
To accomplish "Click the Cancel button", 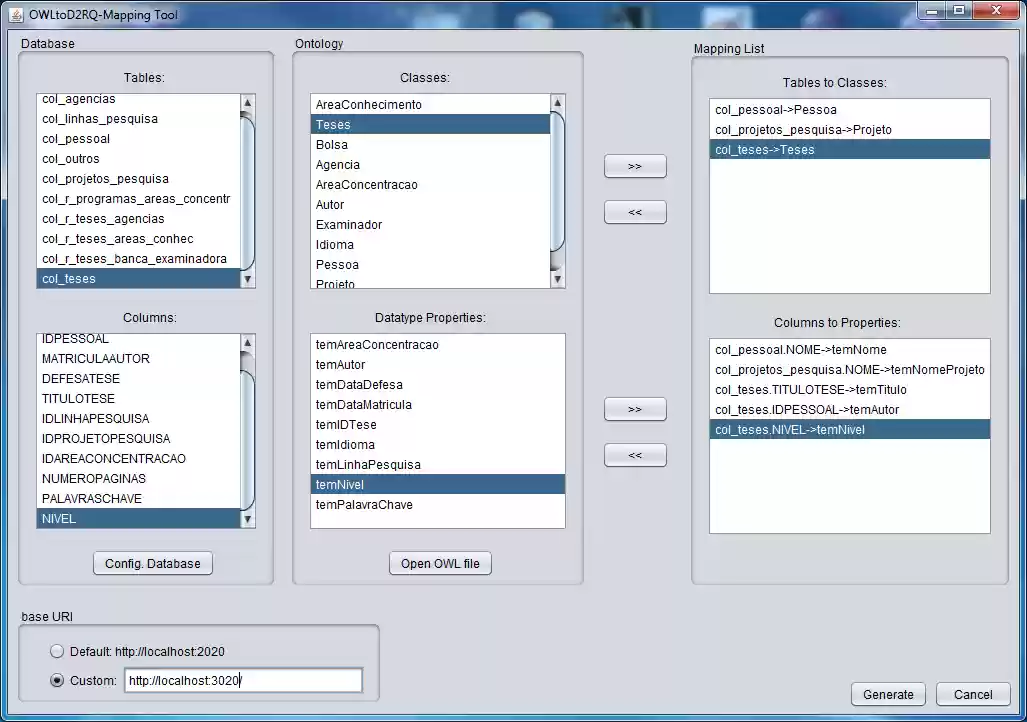I will pyautogui.click(x=971, y=694).
